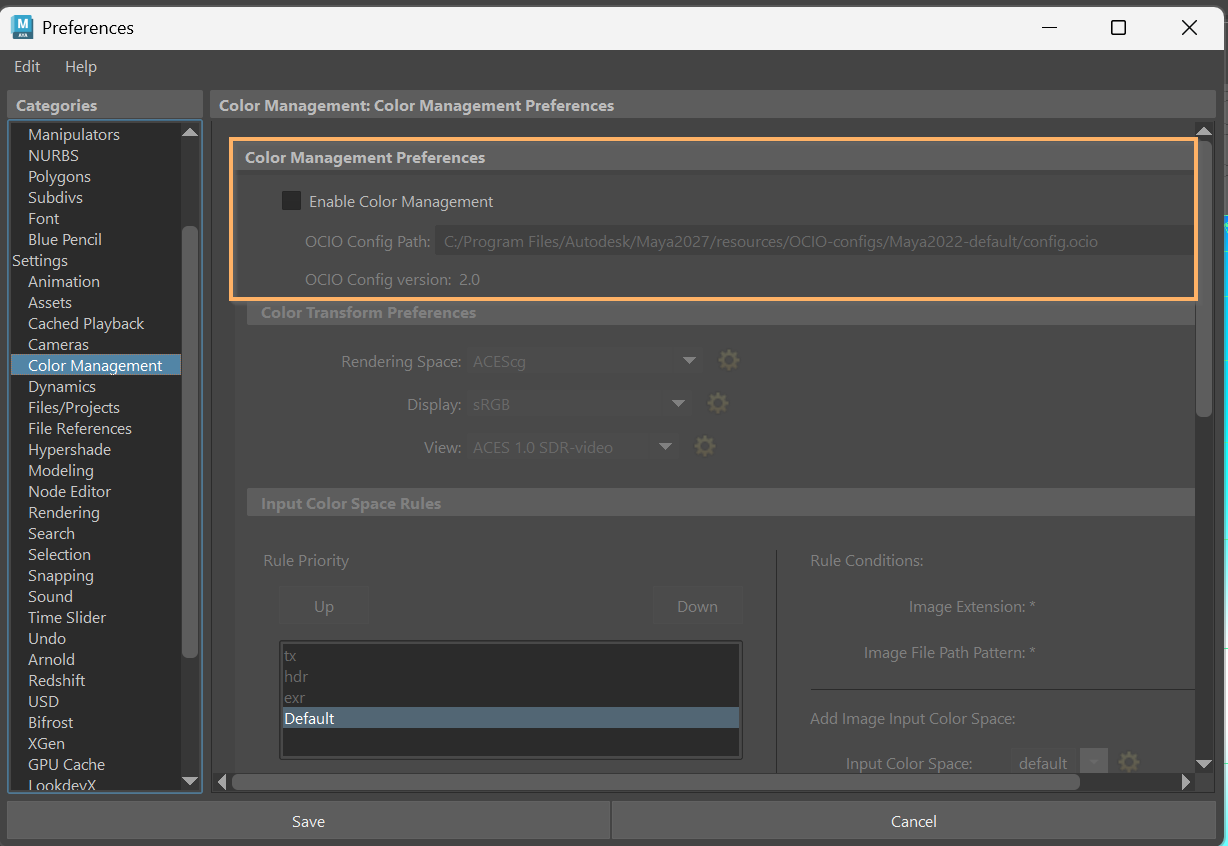Open the Edit menu
Screen dimensions: 1228x846
27,67
